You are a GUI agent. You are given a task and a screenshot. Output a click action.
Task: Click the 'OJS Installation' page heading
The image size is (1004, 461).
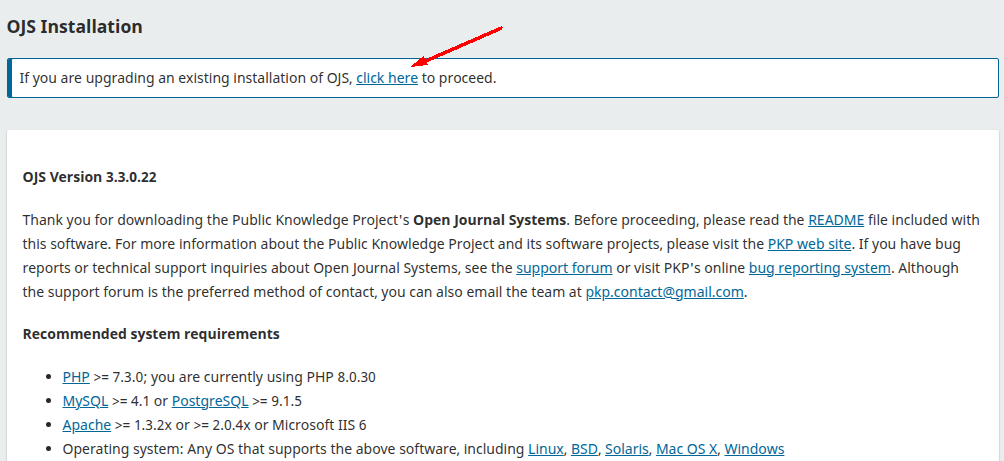click(74, 27)
